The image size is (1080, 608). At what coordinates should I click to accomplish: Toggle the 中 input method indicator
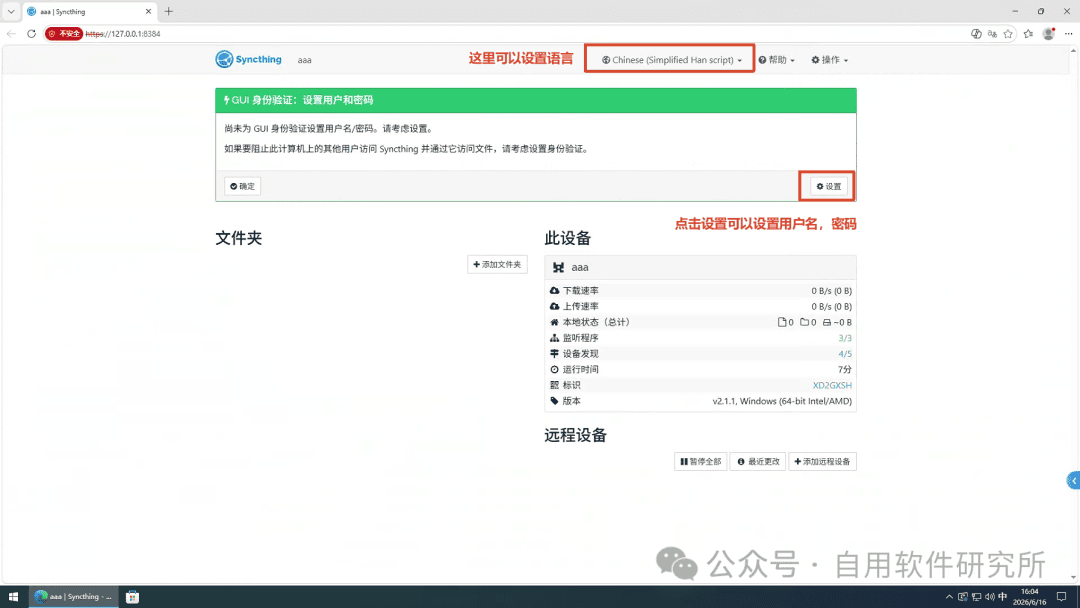[1003, 597]
